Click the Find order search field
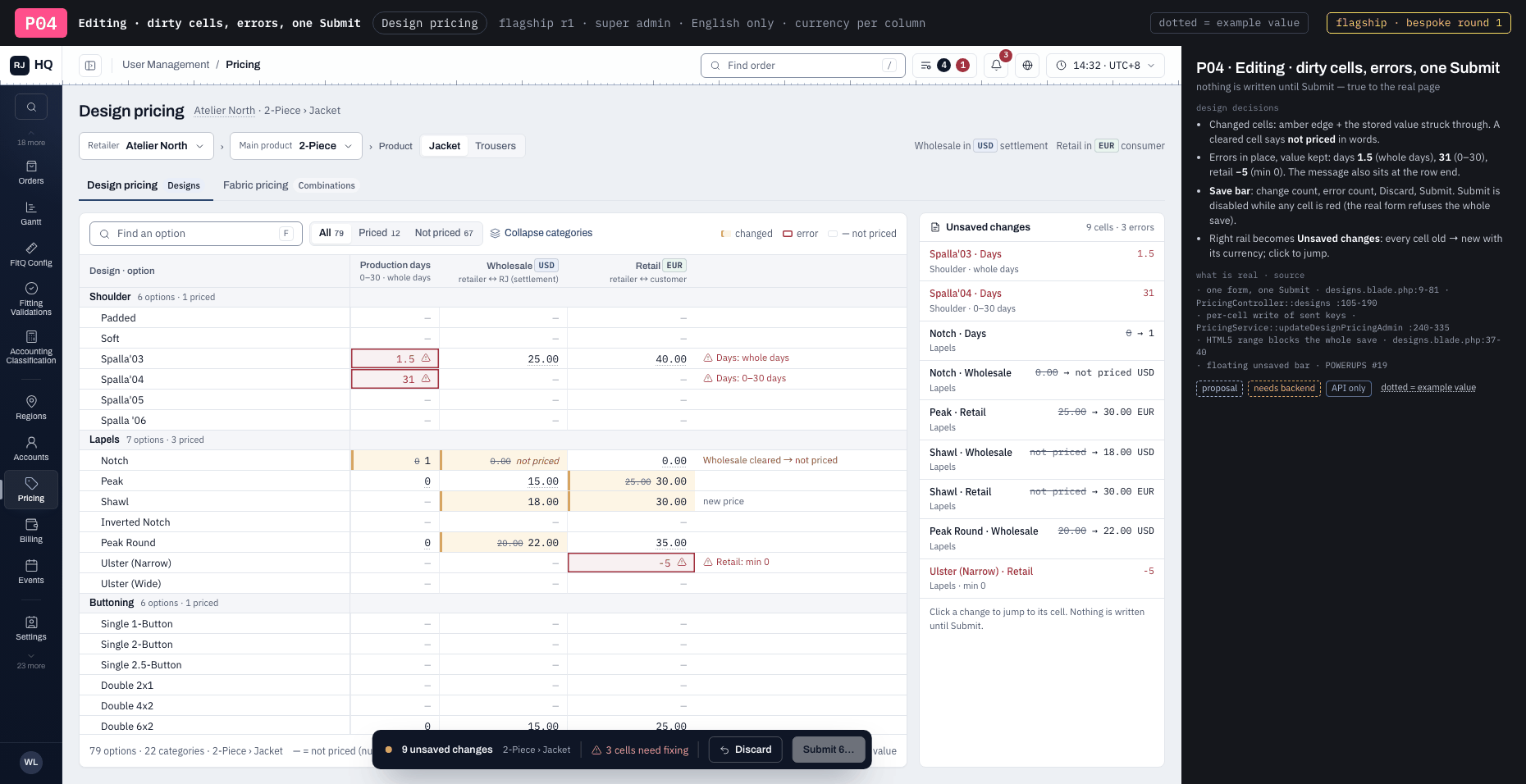This screenshot has height=784, width=1526. tap(802, 66)
